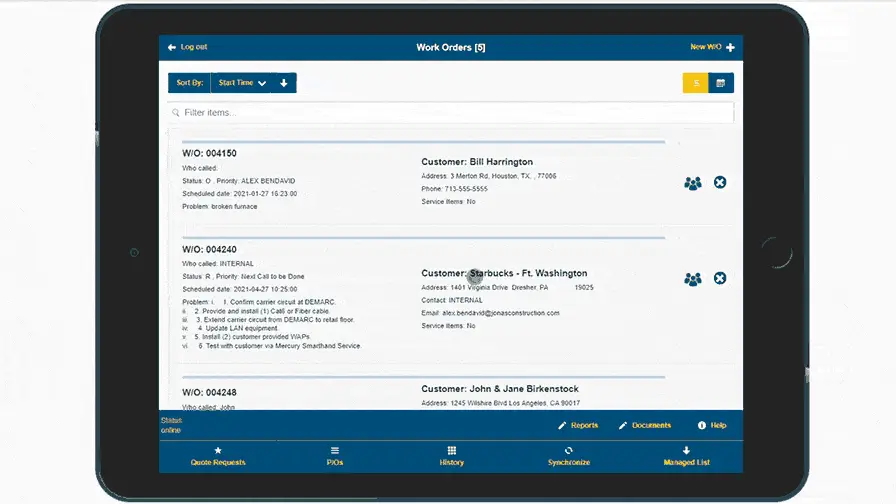Click the Filter items search field
Viewport: 896px width, 504px height.
pos(450,113)
